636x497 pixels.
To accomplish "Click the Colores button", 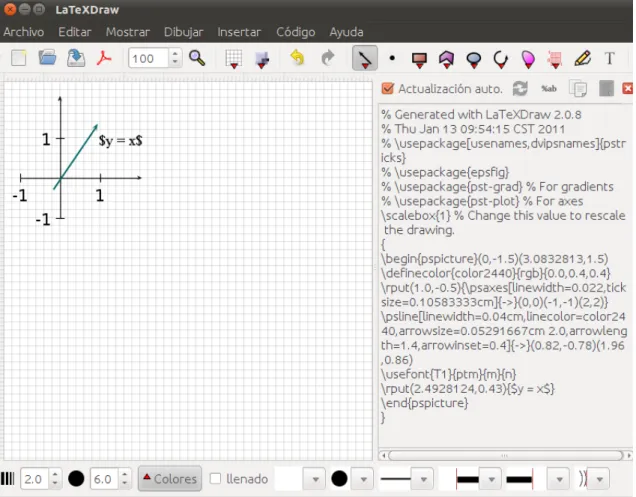I will [x=170, y=479].
